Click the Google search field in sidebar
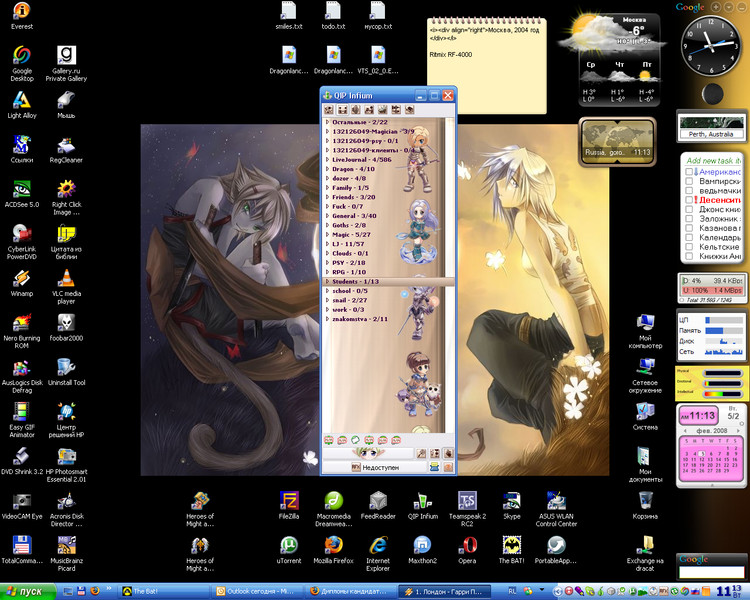This screenshot has height=600, width=750. 711,572
